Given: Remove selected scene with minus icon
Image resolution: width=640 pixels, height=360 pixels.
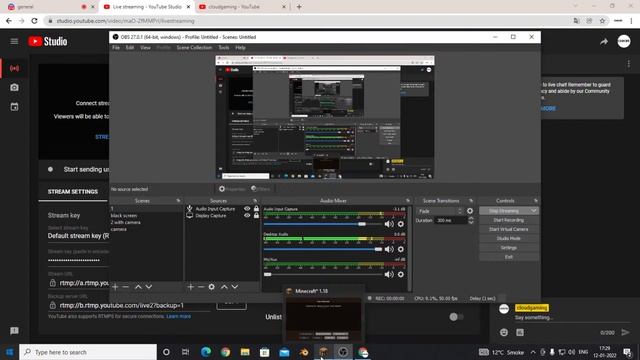Looking at the screenshot, I should pyautogui.click(x=126, y=287).
